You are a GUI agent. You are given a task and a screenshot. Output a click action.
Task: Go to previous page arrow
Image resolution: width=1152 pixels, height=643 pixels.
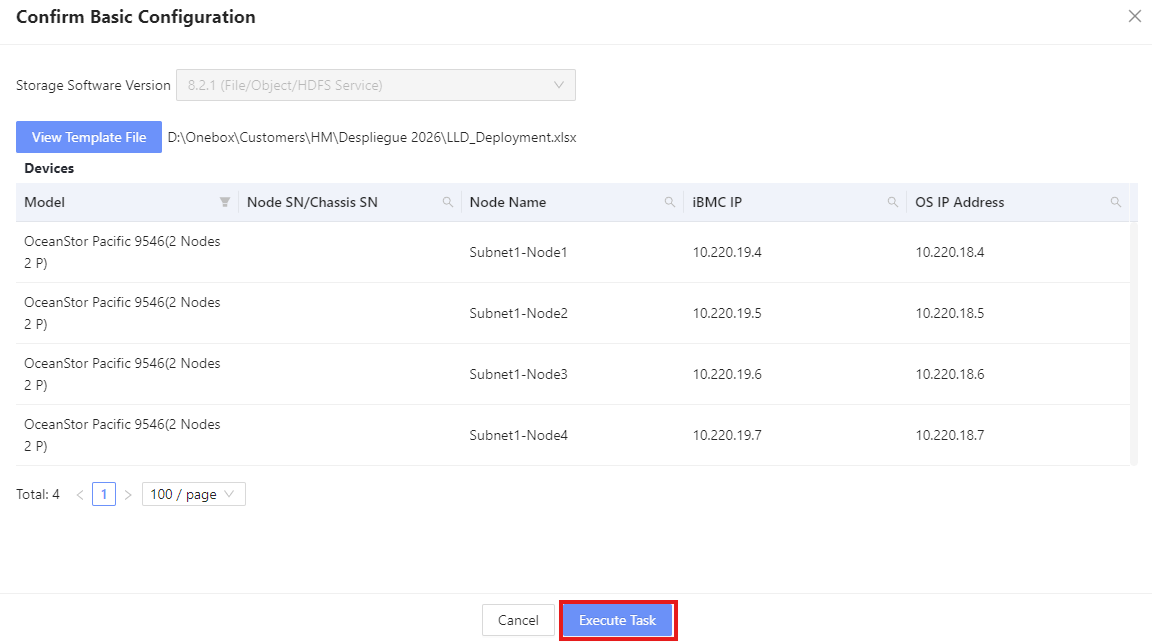click(80, 495)
